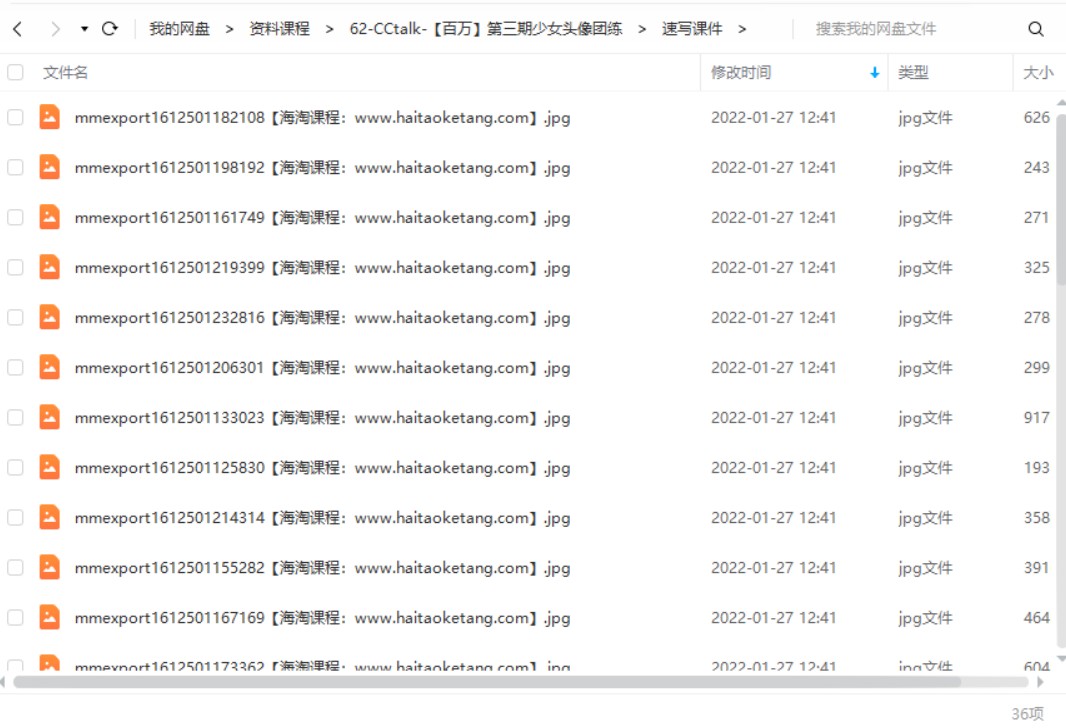1066x728 pixels.
Task: Refresh the folder listing
Action: pyautogui.click(x=109, y=29)
